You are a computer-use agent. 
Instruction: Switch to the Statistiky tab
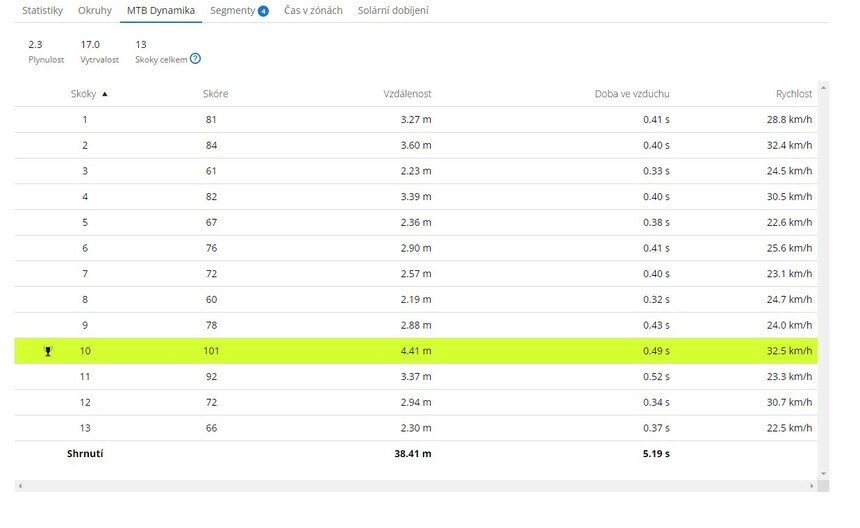tap(43, 11)
